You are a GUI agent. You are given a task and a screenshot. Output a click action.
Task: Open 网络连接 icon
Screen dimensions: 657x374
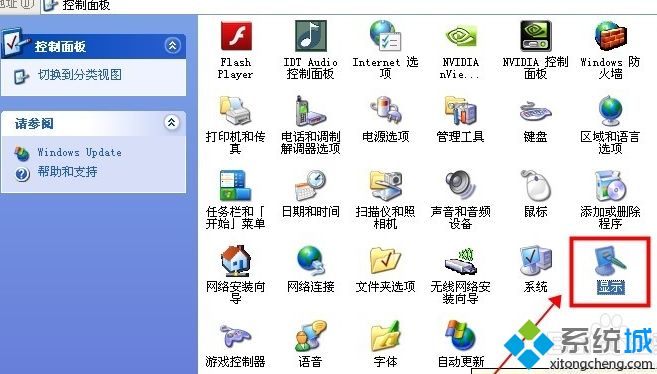click(x=310, y=261)
